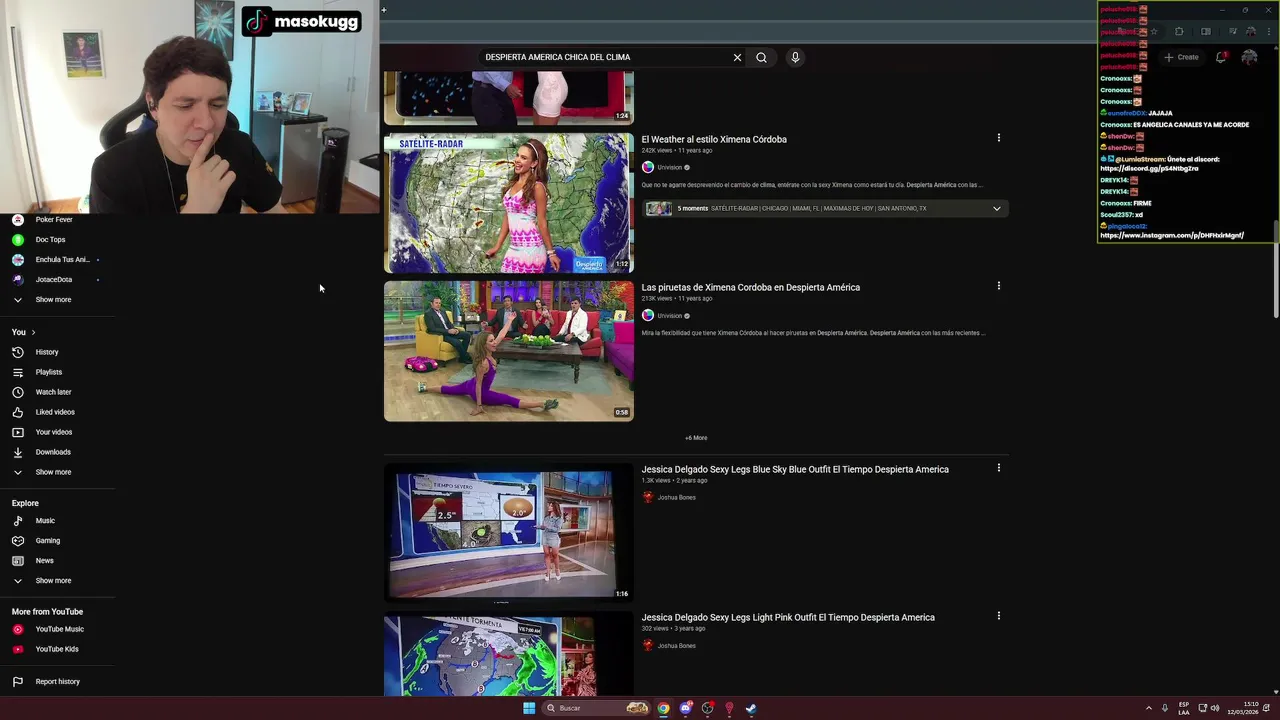Open Jessica Delgado Light Pink Outfit title
1280x720 pixels.
[788, 617]
